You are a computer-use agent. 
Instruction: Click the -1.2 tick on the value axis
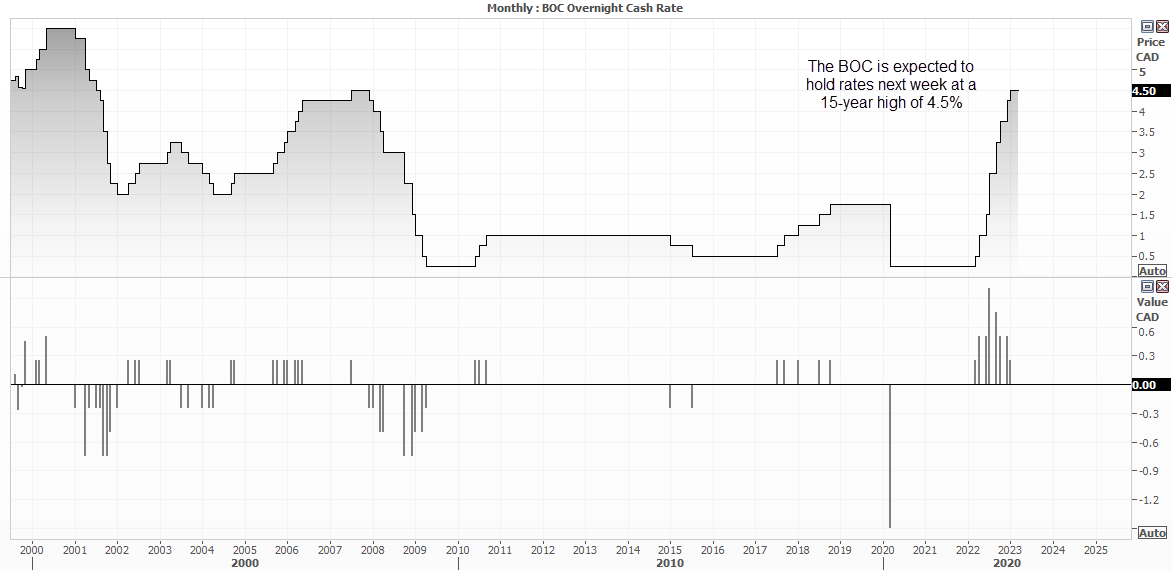[x=1150, y=500]
